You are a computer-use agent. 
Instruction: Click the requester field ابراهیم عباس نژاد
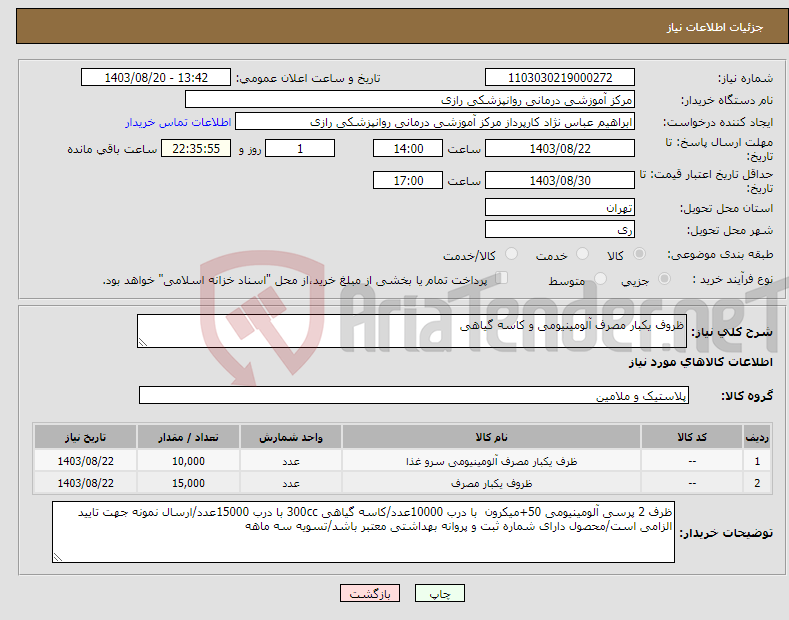point(435,122)
